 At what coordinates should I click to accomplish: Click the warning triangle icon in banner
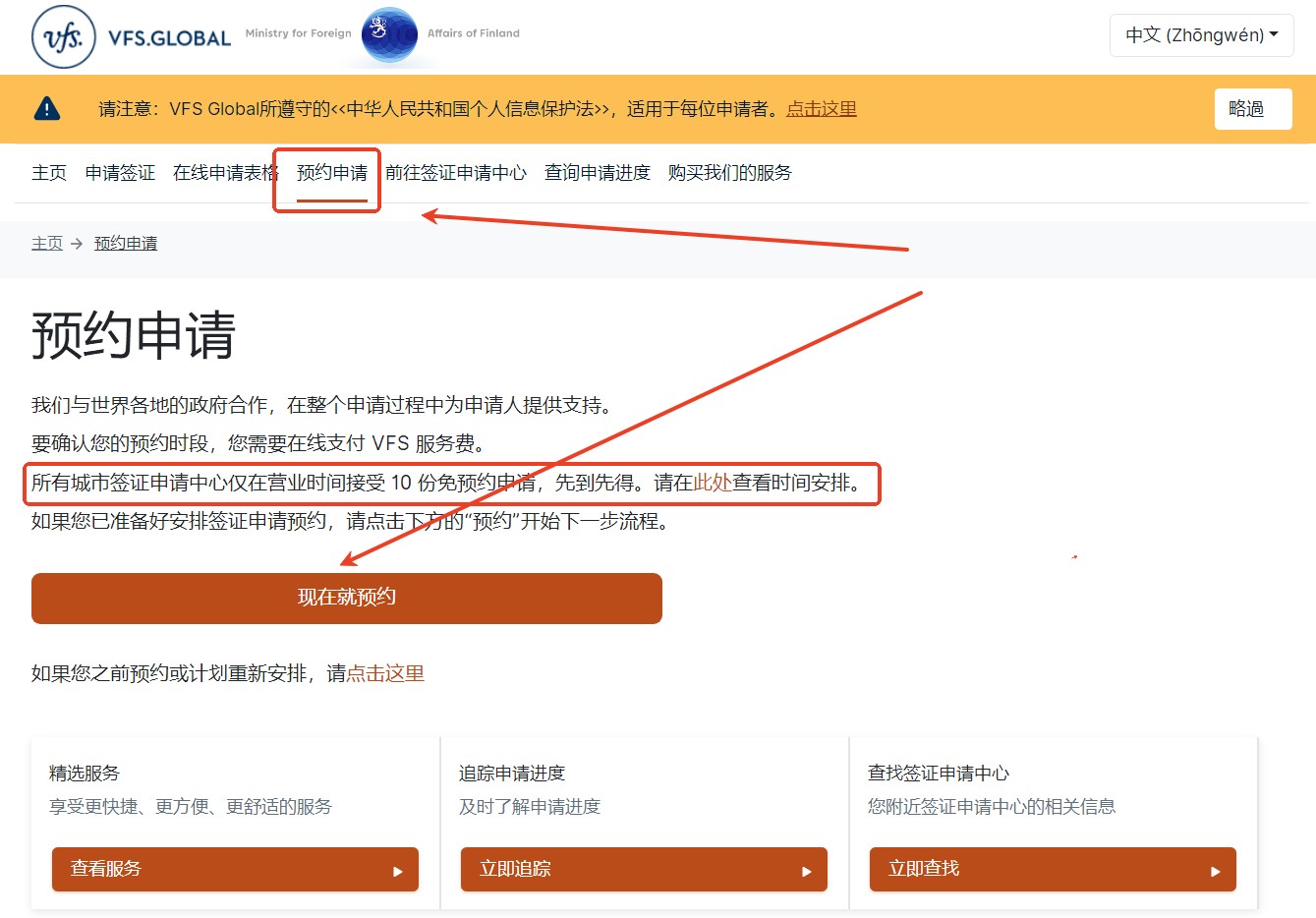tap(47, 109)
